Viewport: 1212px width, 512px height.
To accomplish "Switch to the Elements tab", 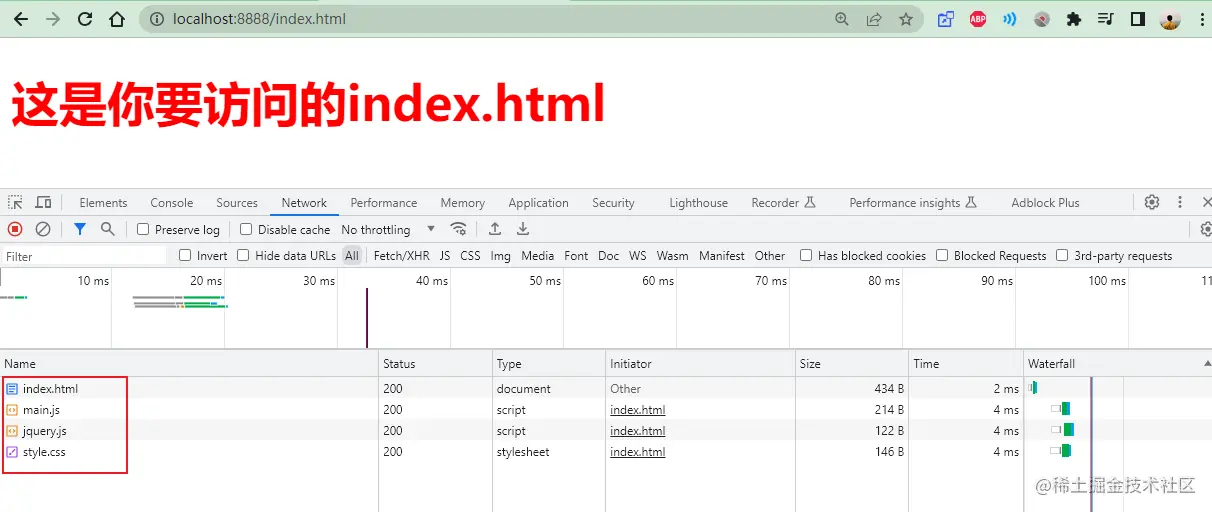I will (103, 202).
